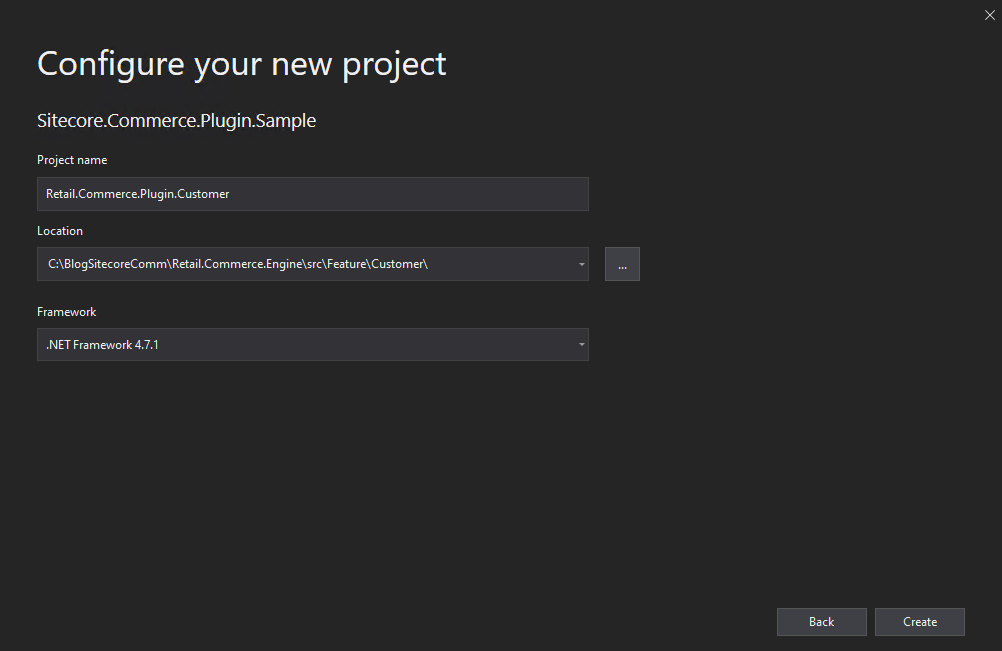Viewport: 1002px width, 651px height.
Task: Click the Configure your new project heading
Action: click(242, 65)
